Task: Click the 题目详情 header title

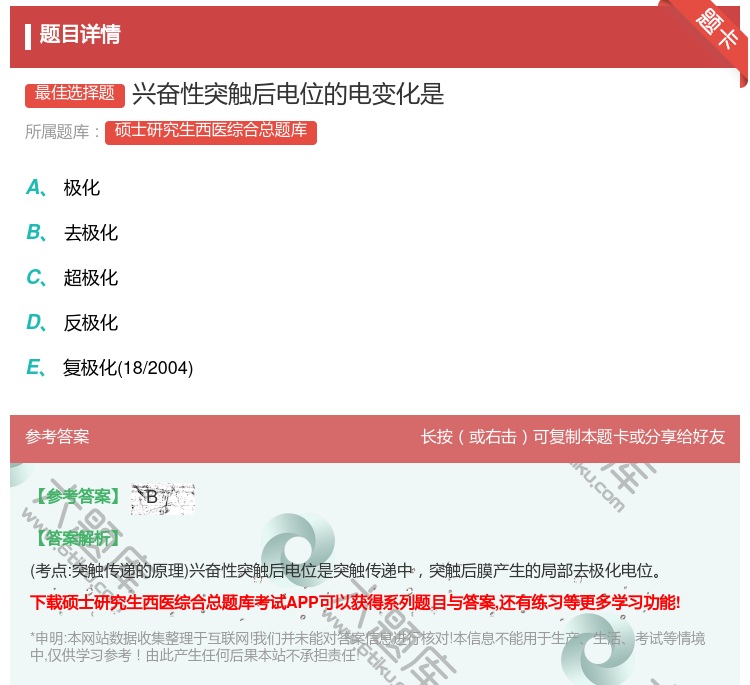Action: 80,34
